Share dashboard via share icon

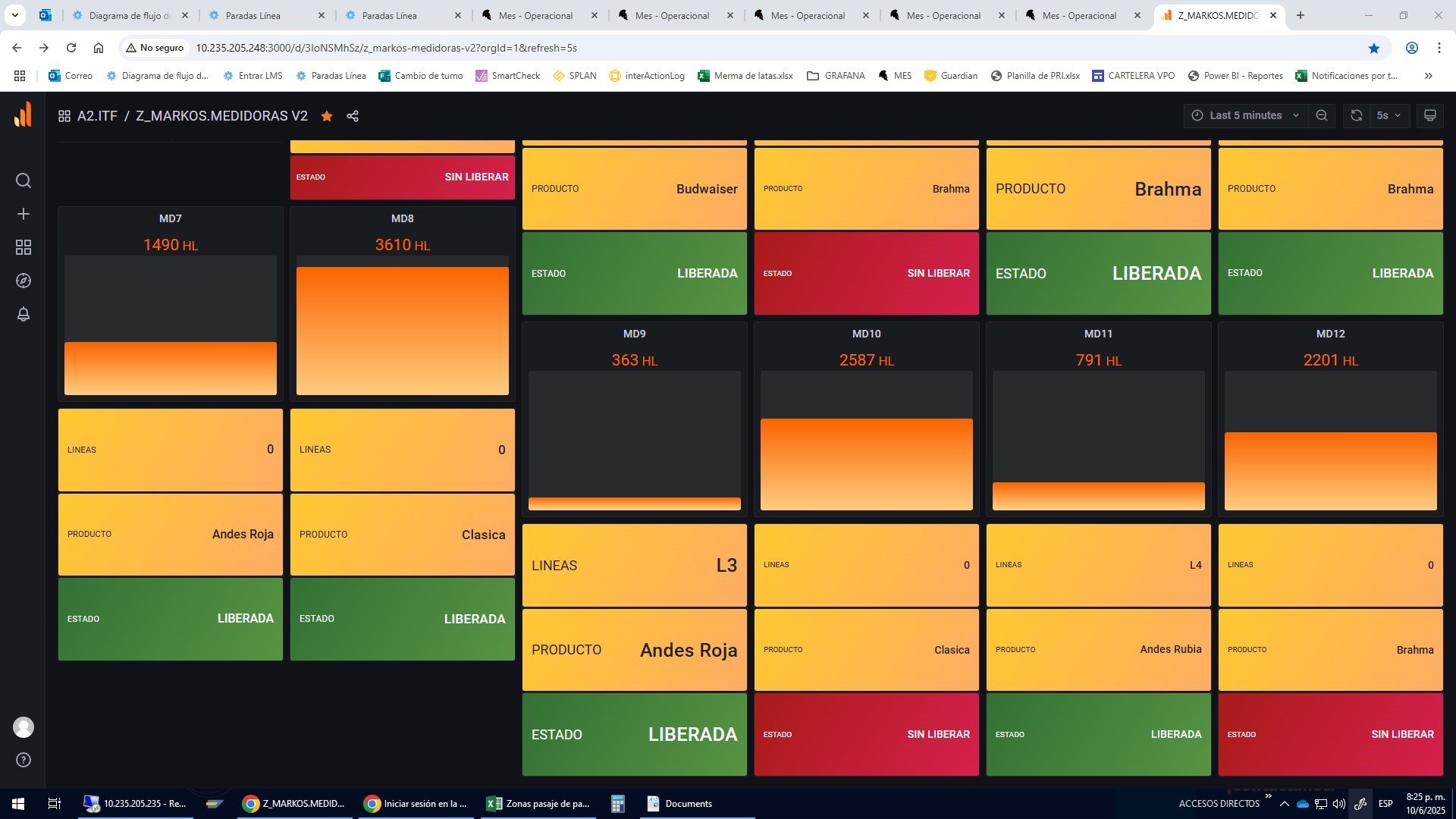pos(353,116)
